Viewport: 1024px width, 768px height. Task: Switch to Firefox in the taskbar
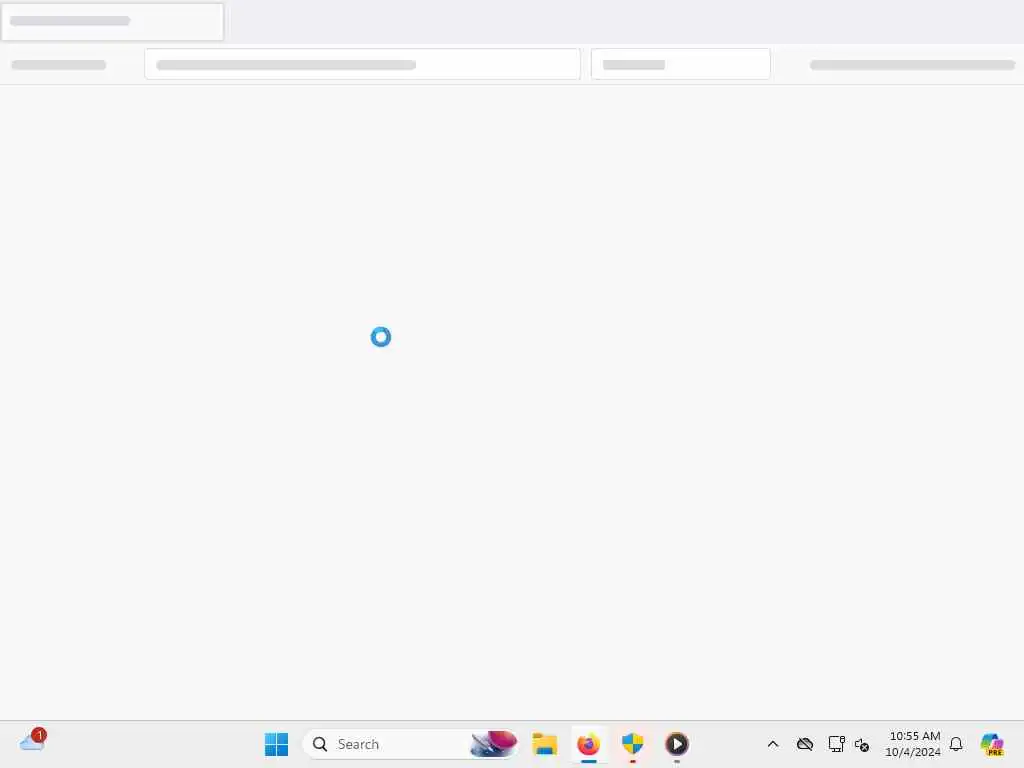[588, 744]
